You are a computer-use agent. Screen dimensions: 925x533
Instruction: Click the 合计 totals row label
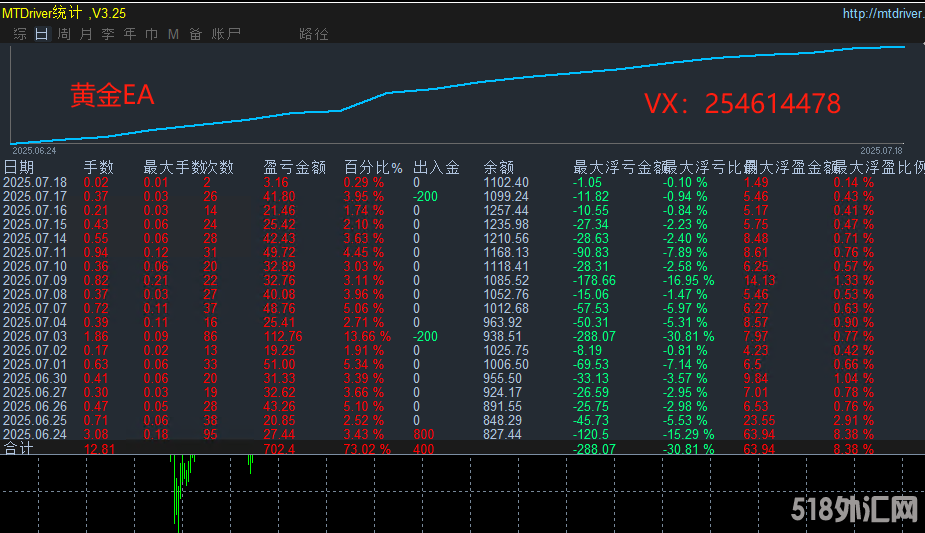[x=19, y=449]
